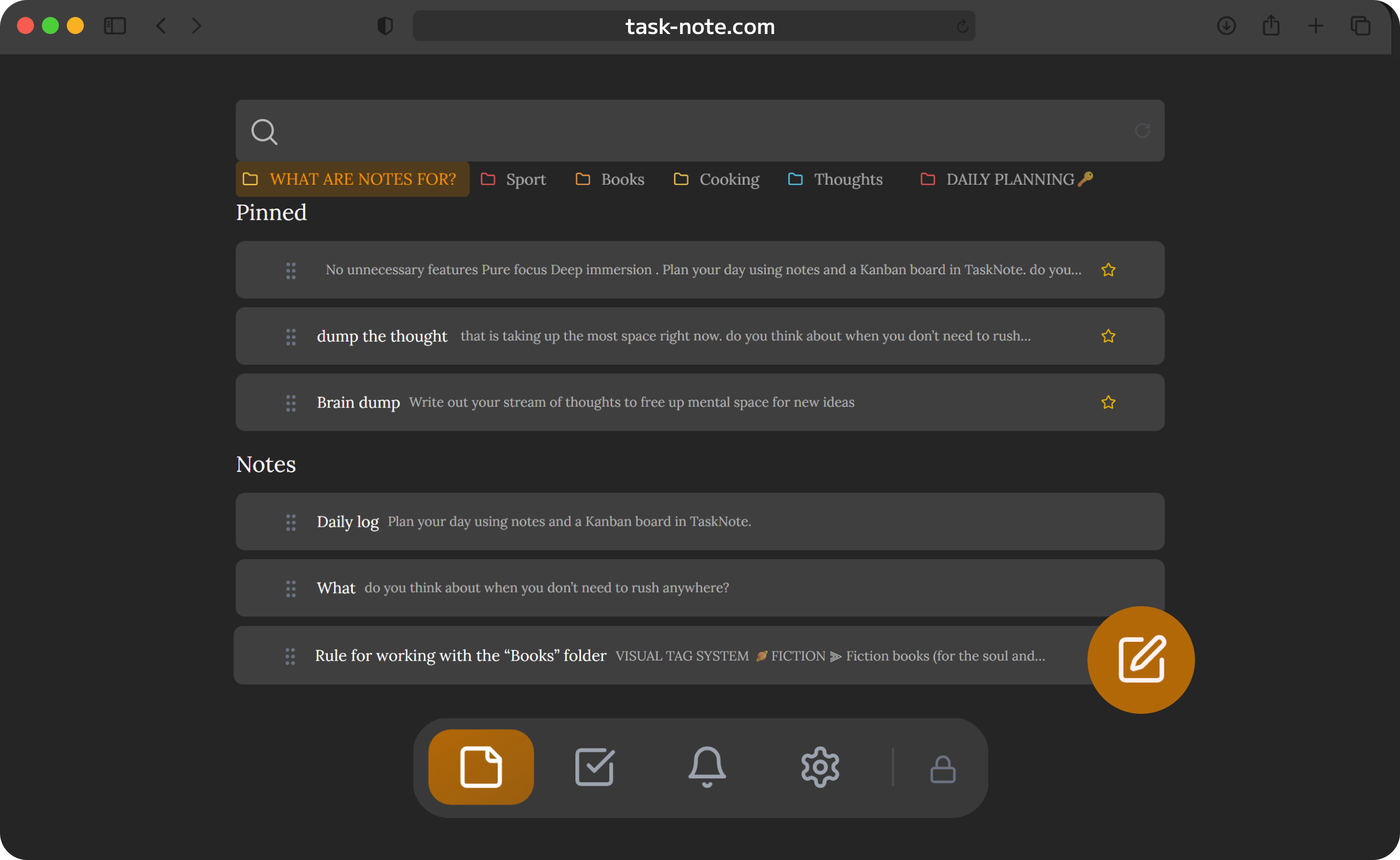Screen dimensions: 1400x860
Task: Open the tasks checkbox tab in bottom bar
Action: pos(594,767)
